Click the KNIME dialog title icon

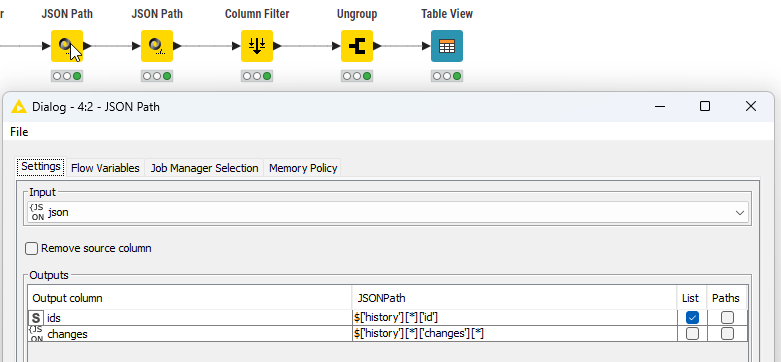point(18,107)
